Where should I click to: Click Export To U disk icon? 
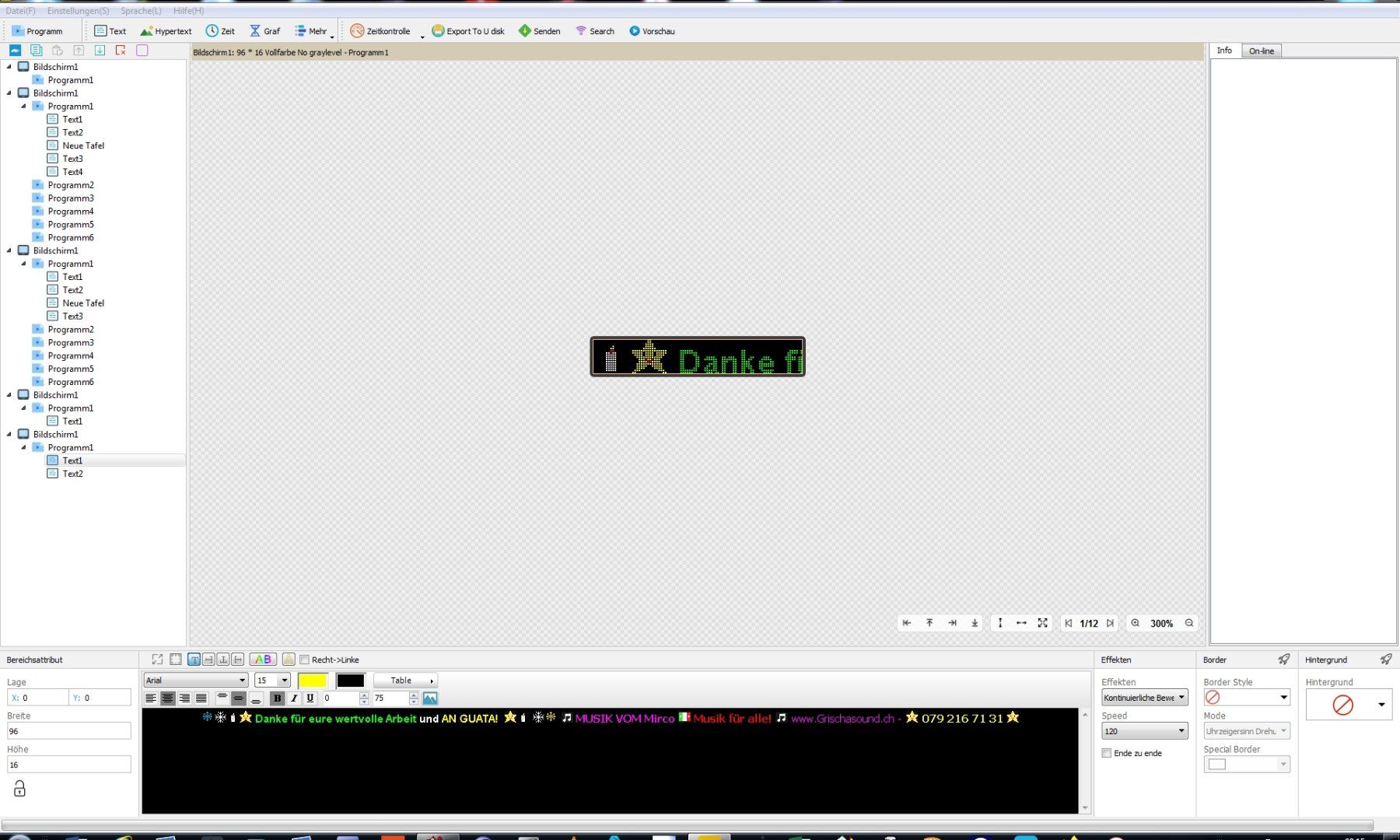[438, 31]
